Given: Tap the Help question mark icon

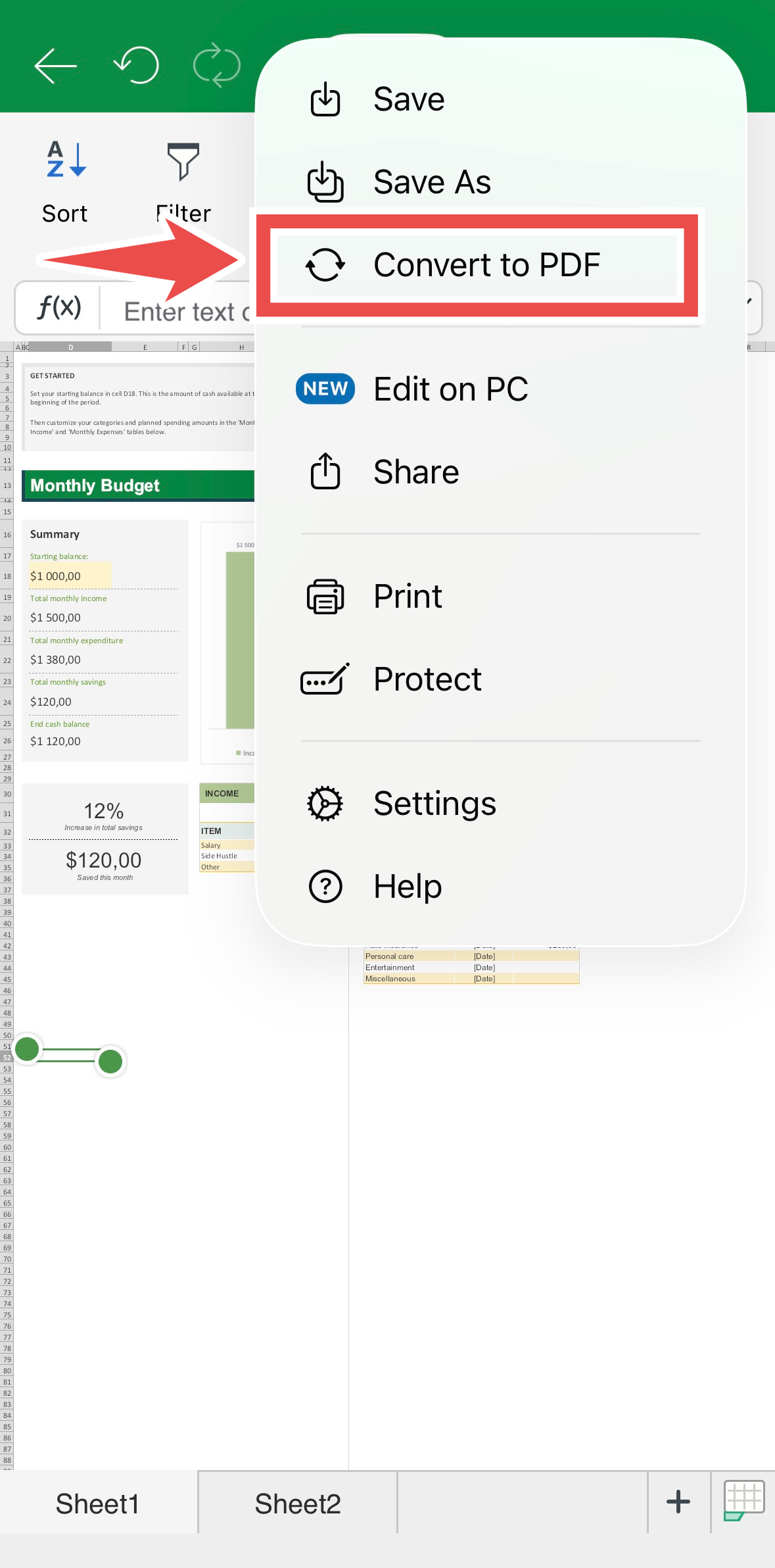Looking at the screenshot, I should coord(325,886).
